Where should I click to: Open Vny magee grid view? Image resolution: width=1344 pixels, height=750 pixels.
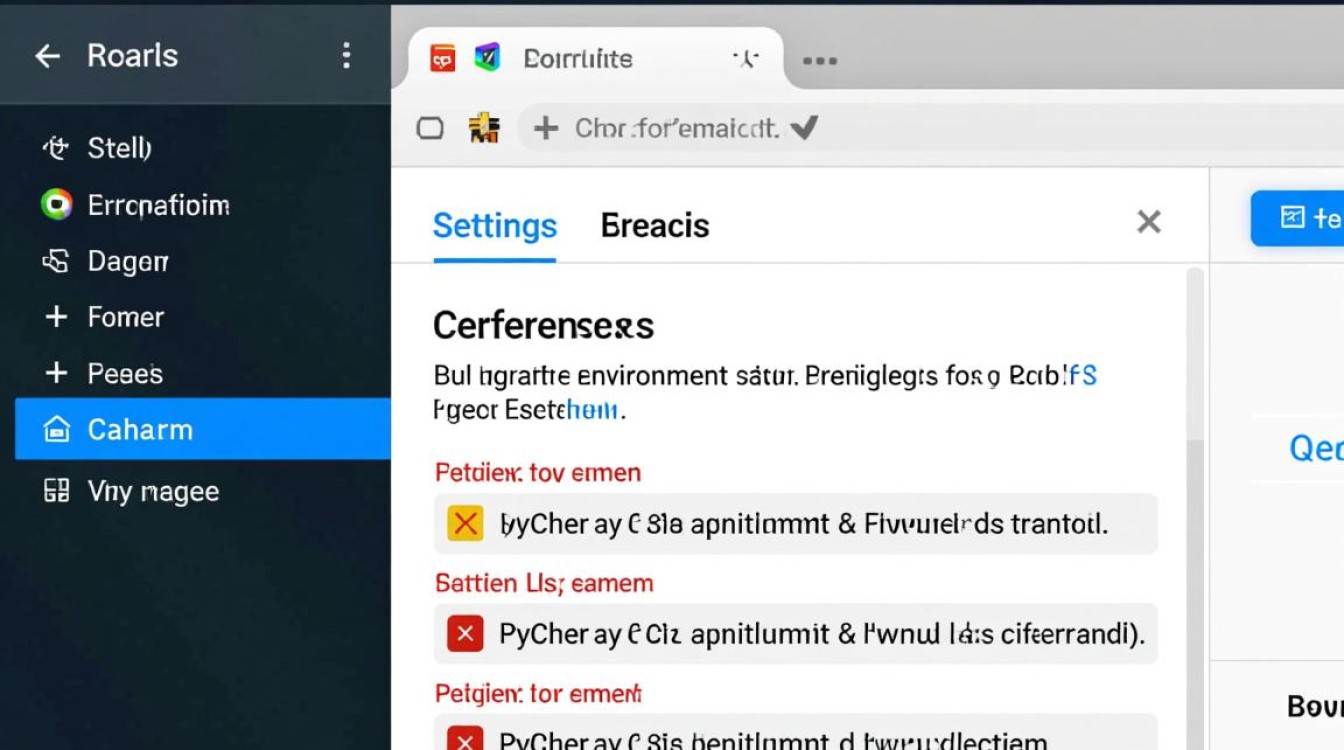coord(153,491)
